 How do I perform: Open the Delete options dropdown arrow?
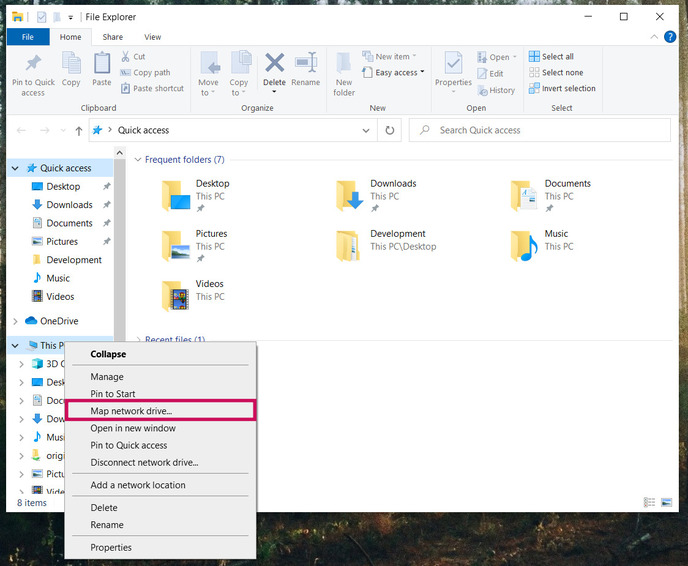click(274, 92)
